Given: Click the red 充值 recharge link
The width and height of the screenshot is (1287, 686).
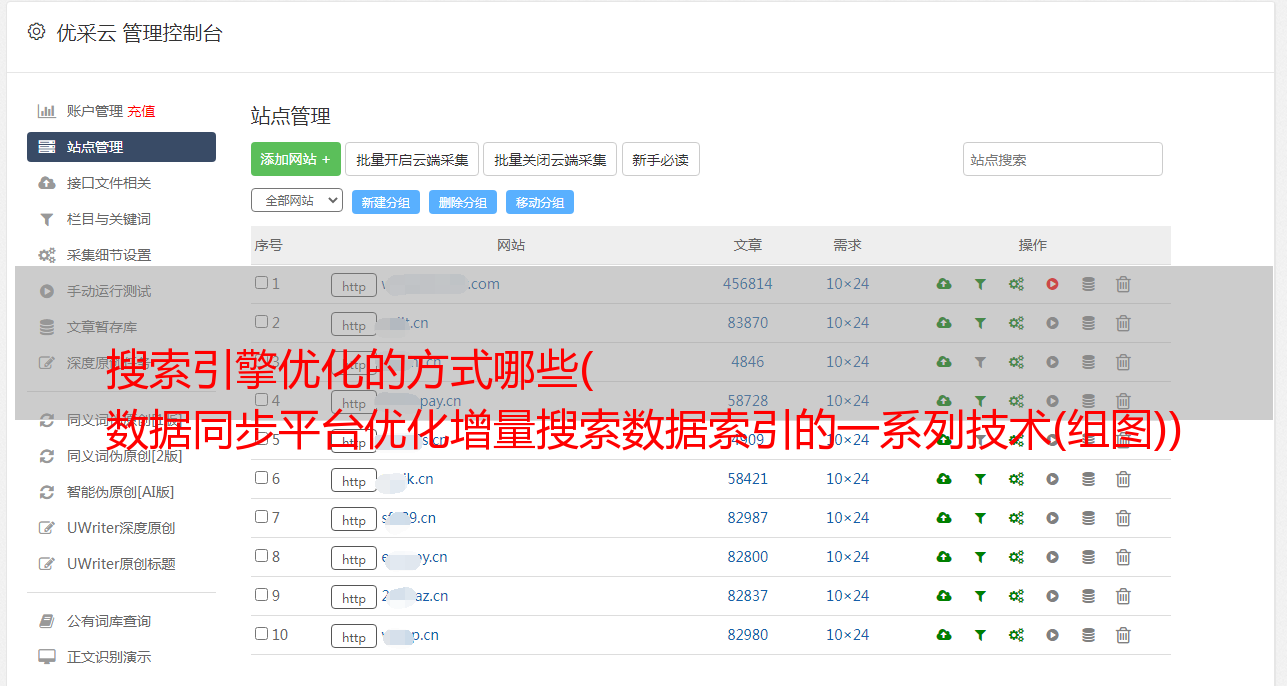Looking at the screenshot, I should click(141, 111).
